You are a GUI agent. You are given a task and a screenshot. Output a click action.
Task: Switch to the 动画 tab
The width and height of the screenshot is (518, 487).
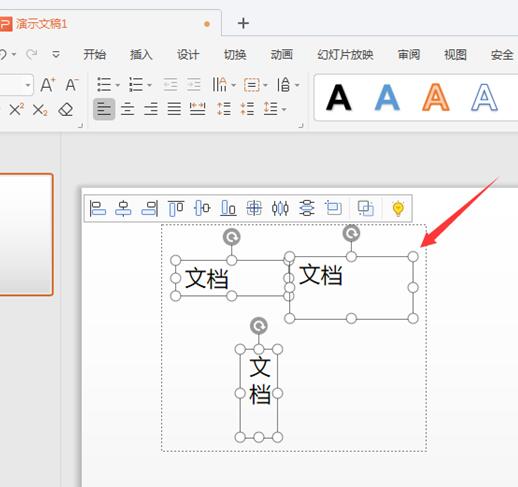click(x=281, y=55)
